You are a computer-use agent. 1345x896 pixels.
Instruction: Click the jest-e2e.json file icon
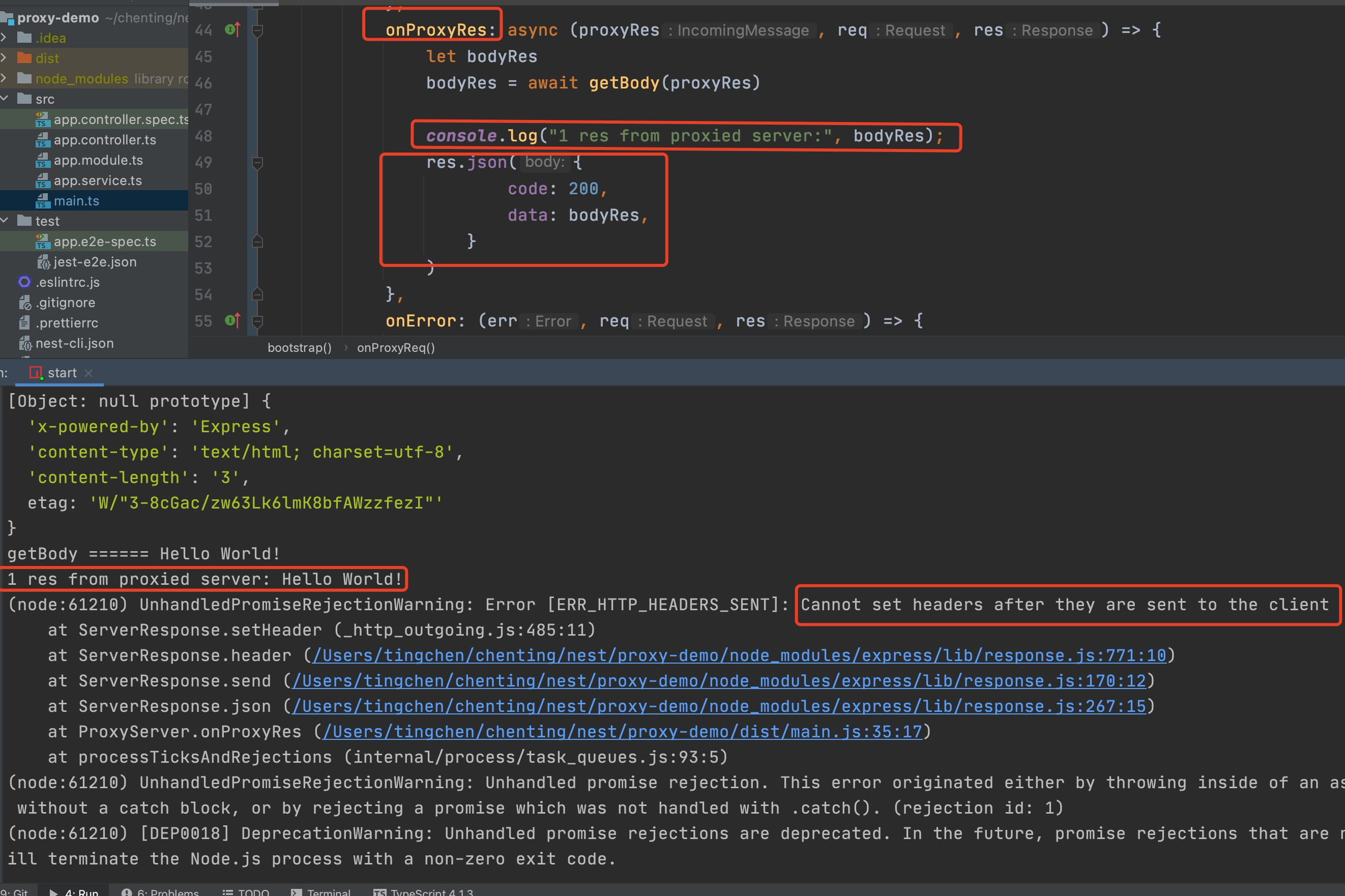coord(43,262)
